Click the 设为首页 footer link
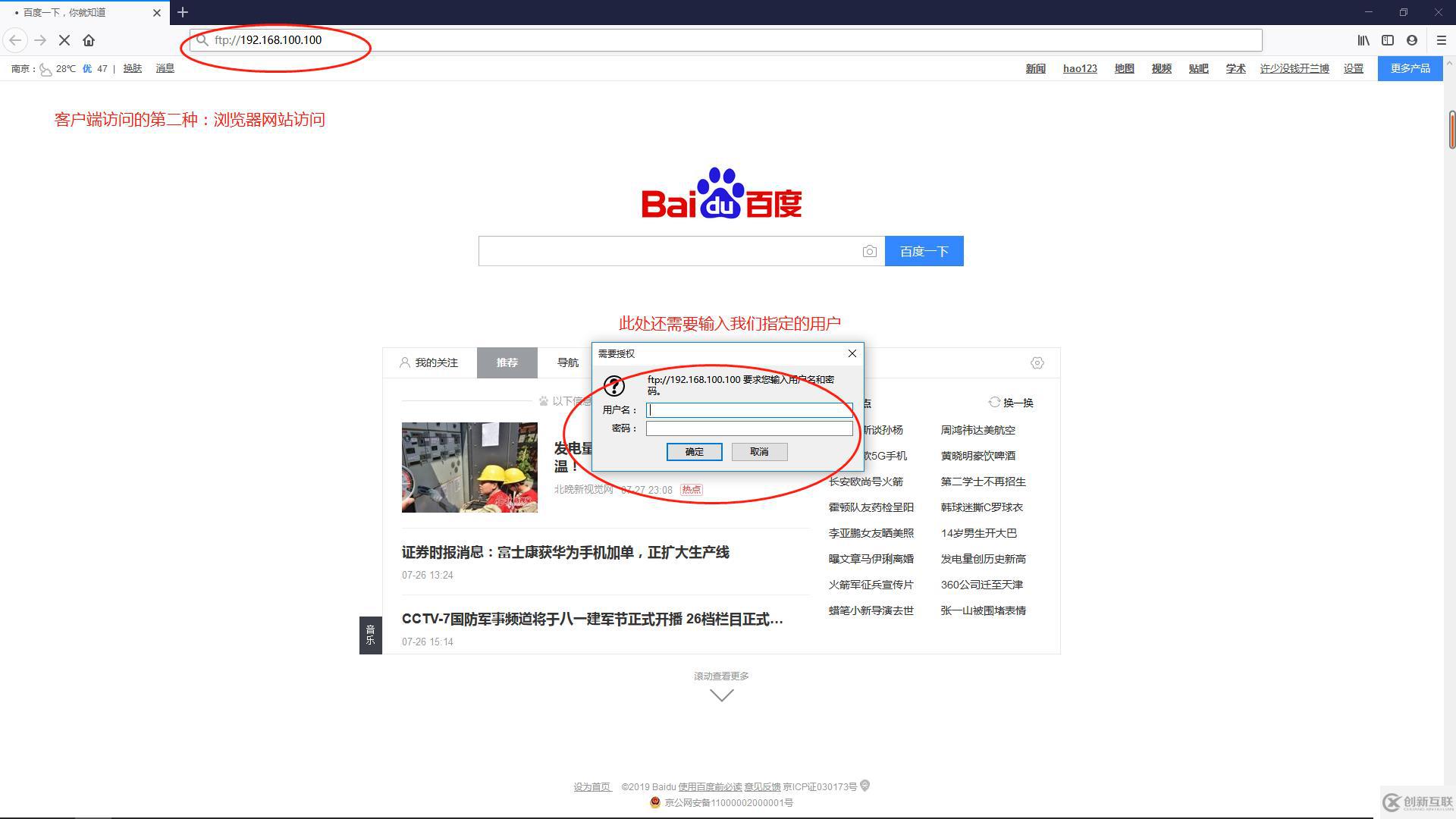Image resolution: width=1456 pixels, height=819 pixels. (x=591, y=787)
